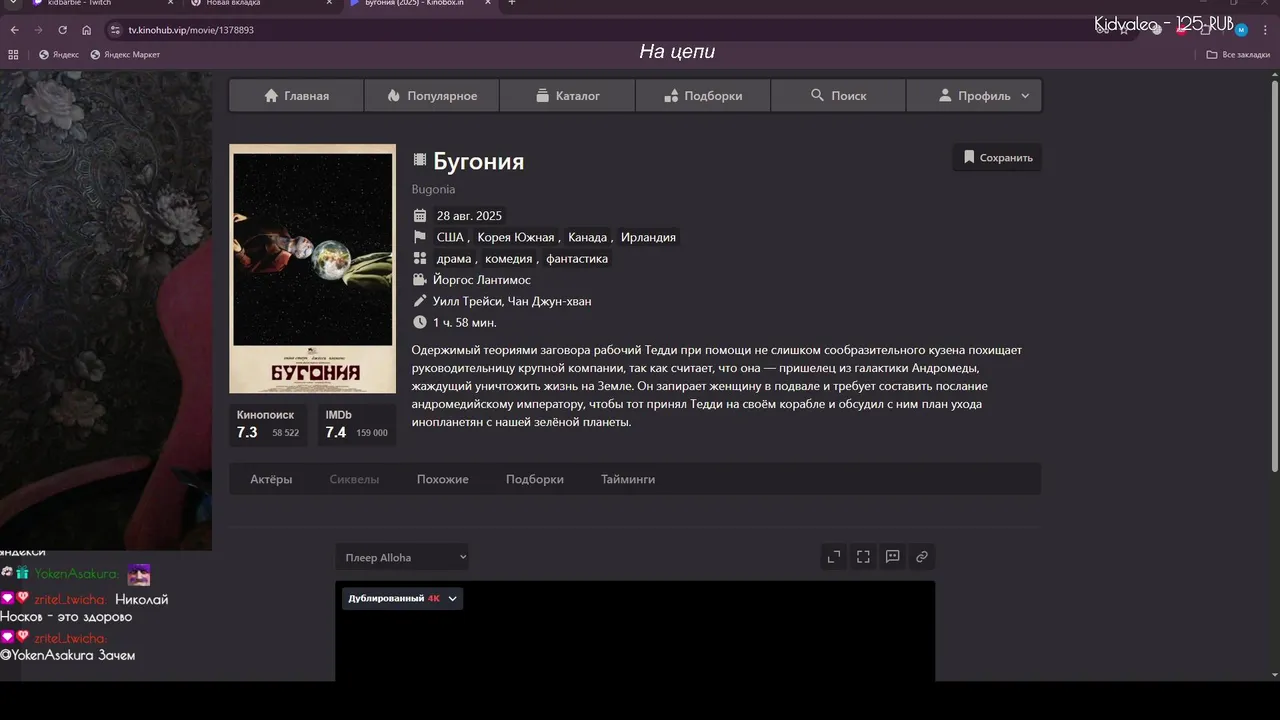Click the 28 авг. 2025 release date tag
Viewport: 1280px width, 720px height.
point(469,216)
